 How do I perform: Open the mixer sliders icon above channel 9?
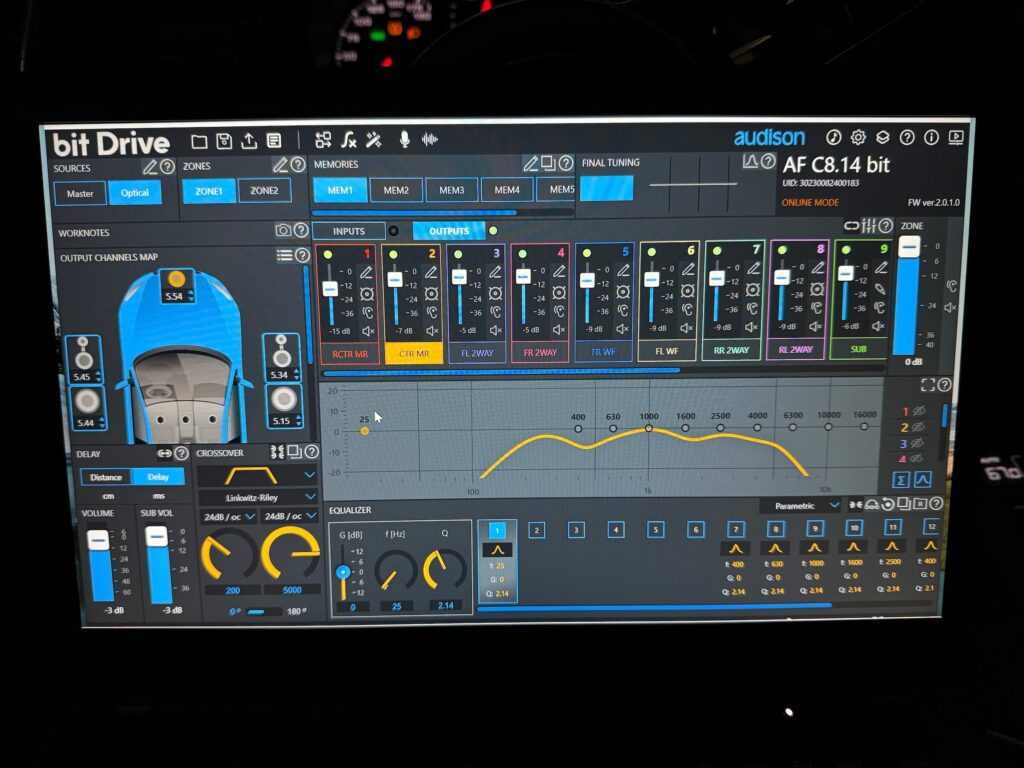click(868, 226)
